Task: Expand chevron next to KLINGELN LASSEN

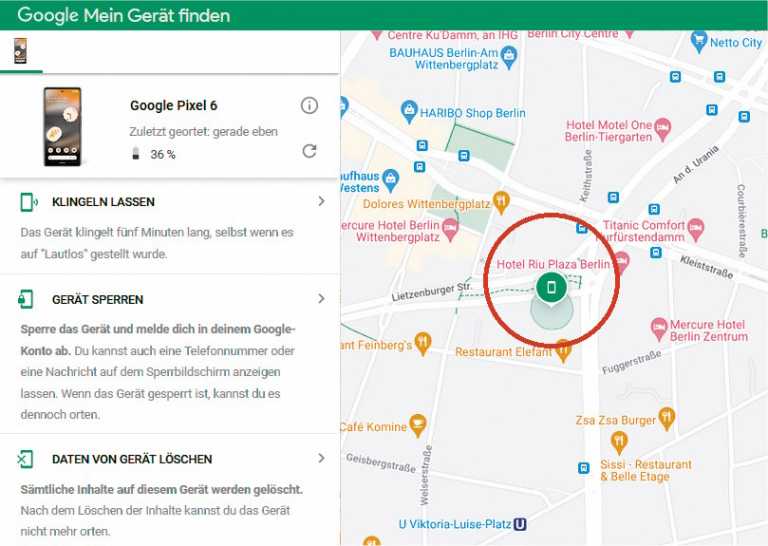Action: click(x=321, y=201)
